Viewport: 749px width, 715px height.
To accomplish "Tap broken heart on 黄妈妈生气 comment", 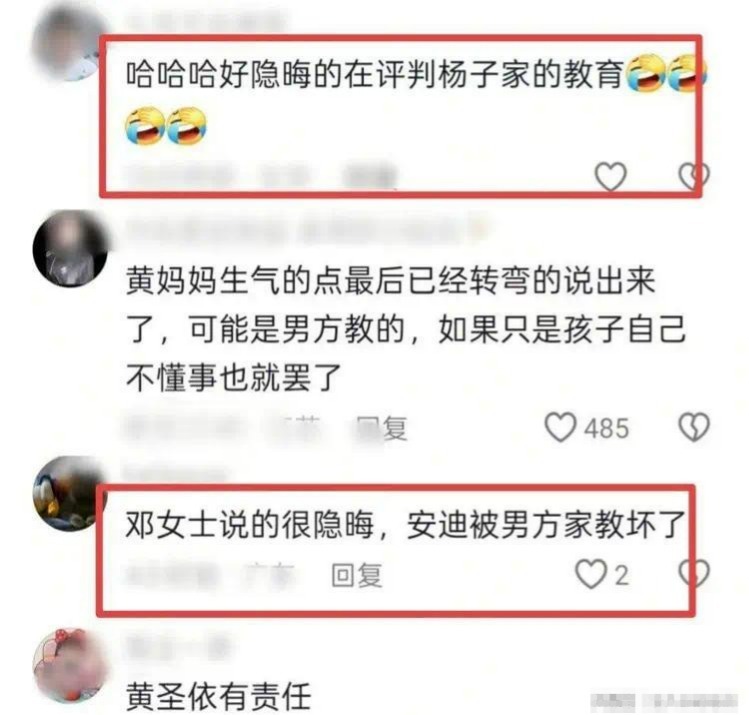I will pos(694,427).
